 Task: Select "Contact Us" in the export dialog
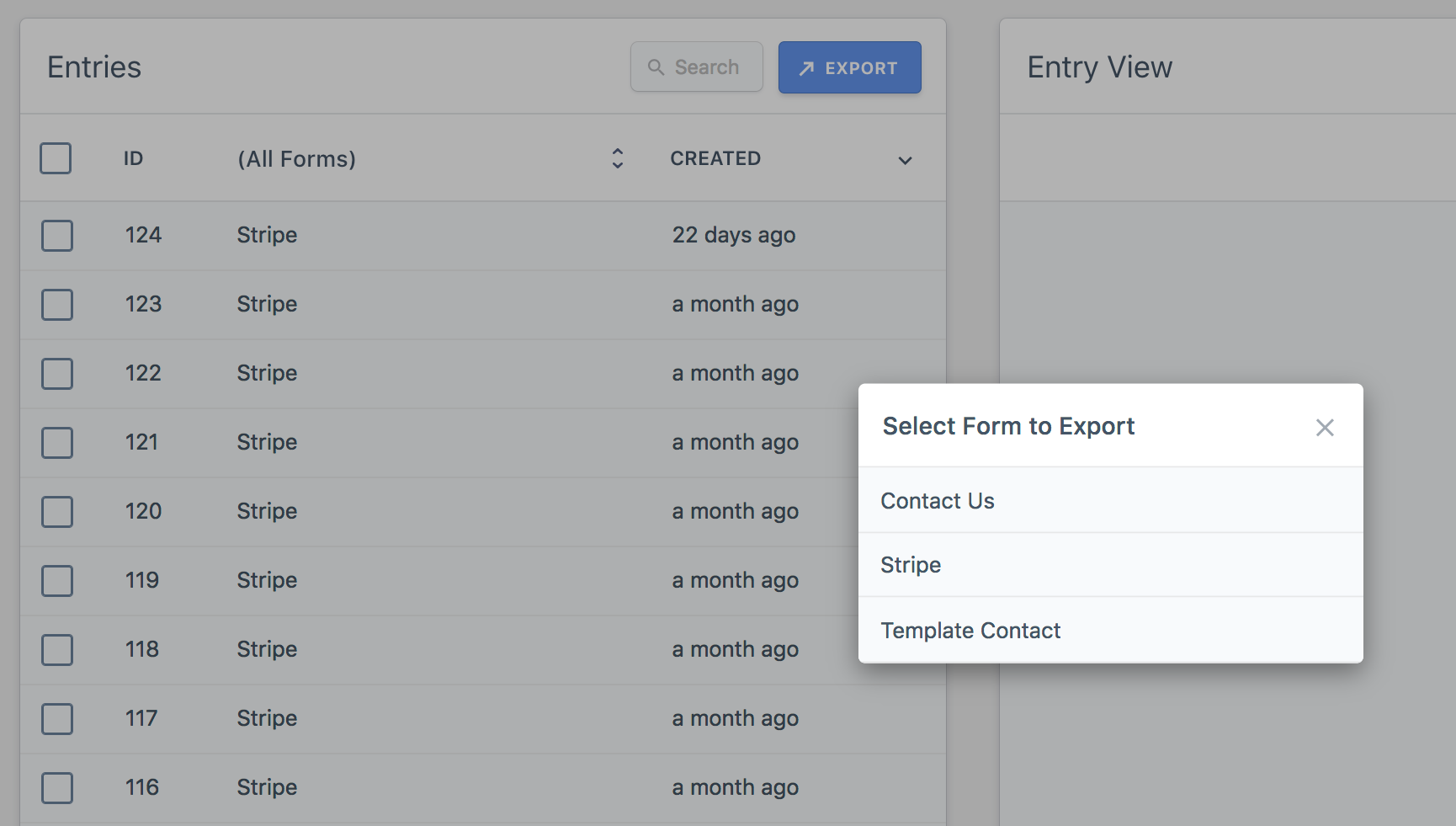[x=938, y=500]
